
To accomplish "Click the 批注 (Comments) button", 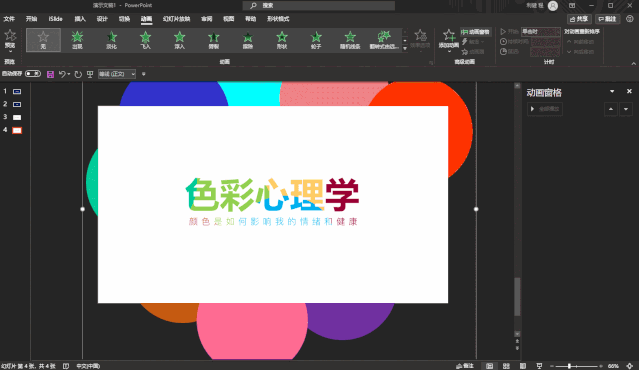I will pyautogui.click(x=607, y=19).
